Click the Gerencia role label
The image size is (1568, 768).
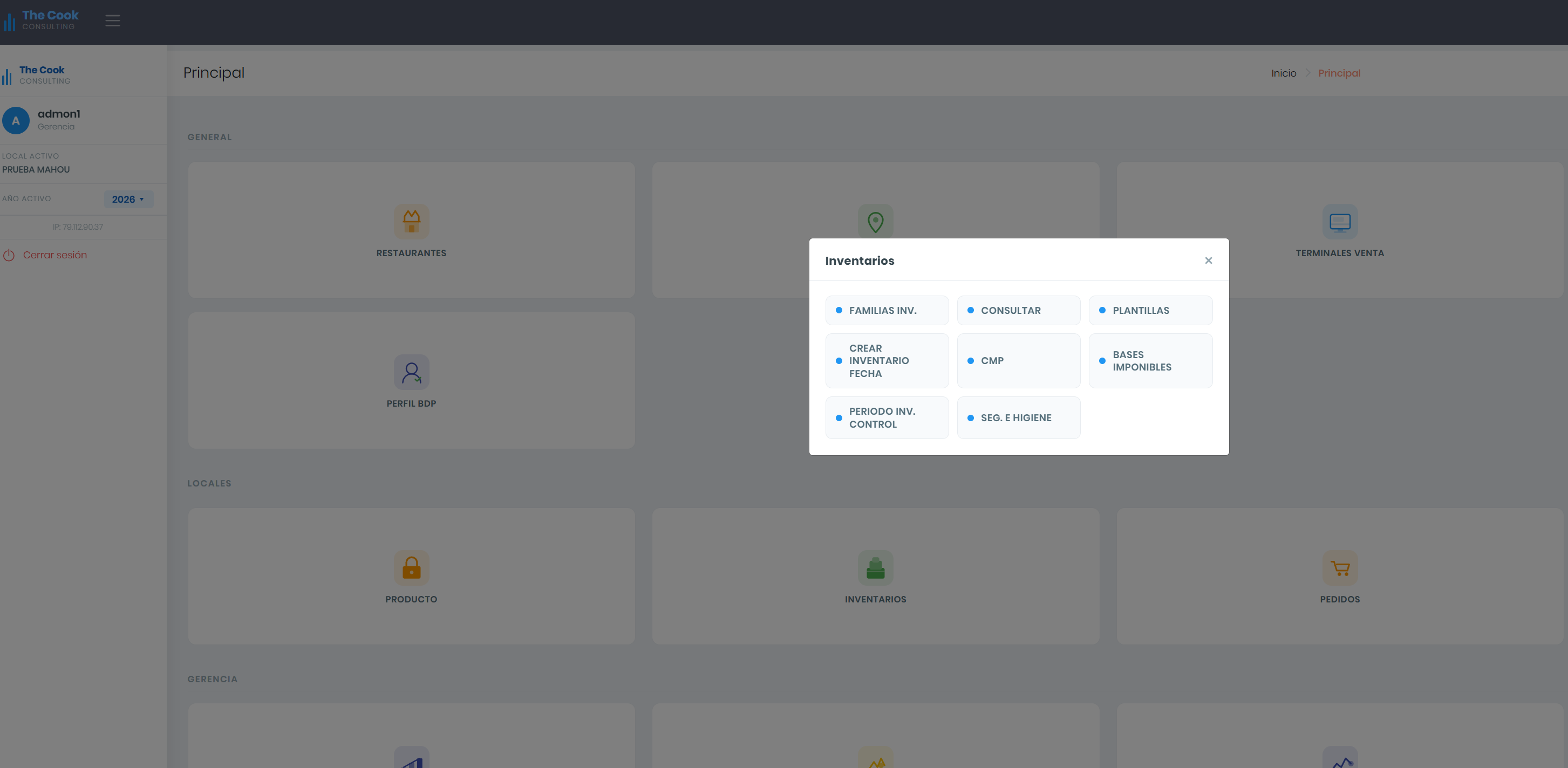click(x=56, y=127)
